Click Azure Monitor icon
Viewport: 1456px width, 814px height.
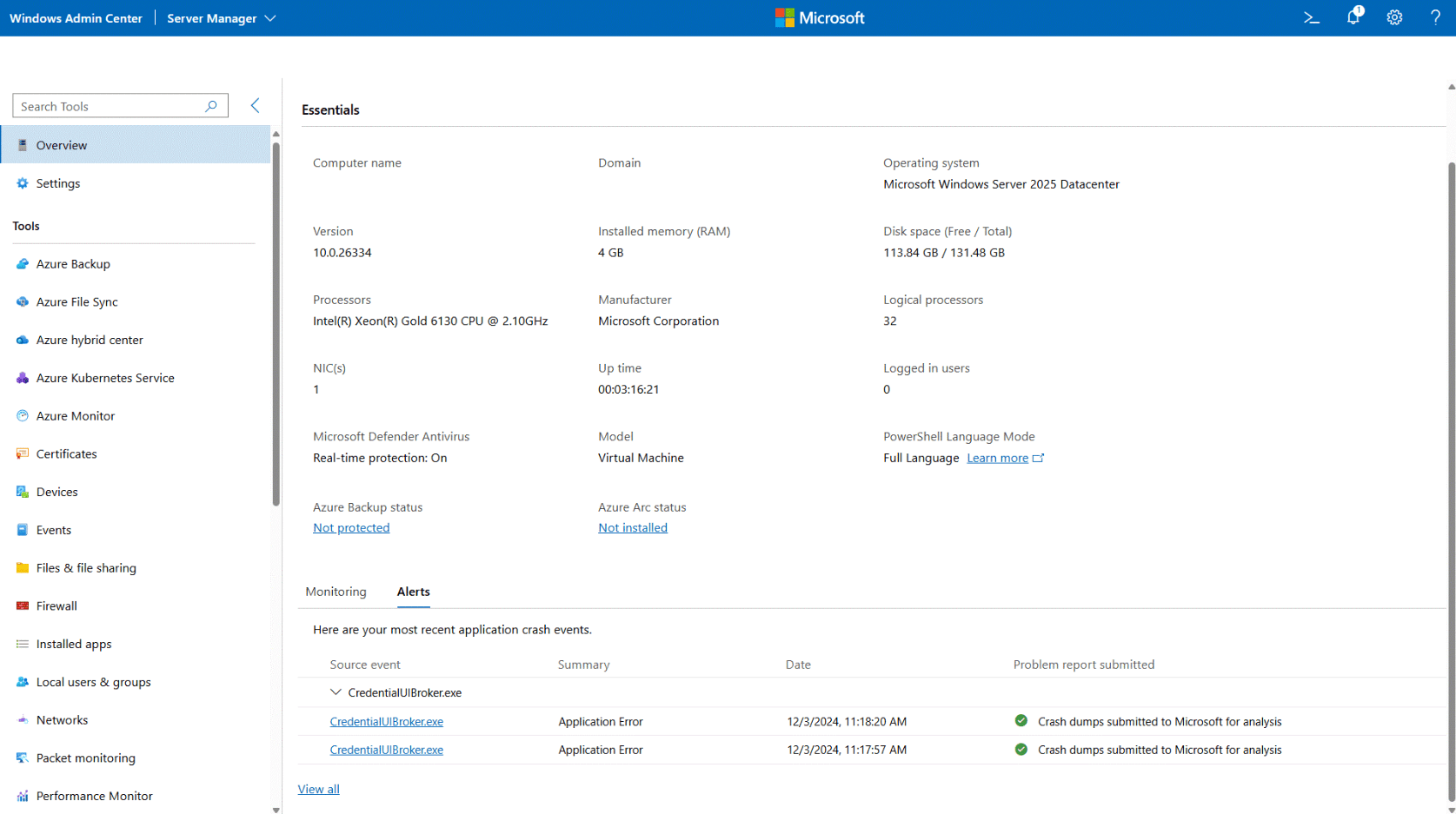[x=23, y=416]
